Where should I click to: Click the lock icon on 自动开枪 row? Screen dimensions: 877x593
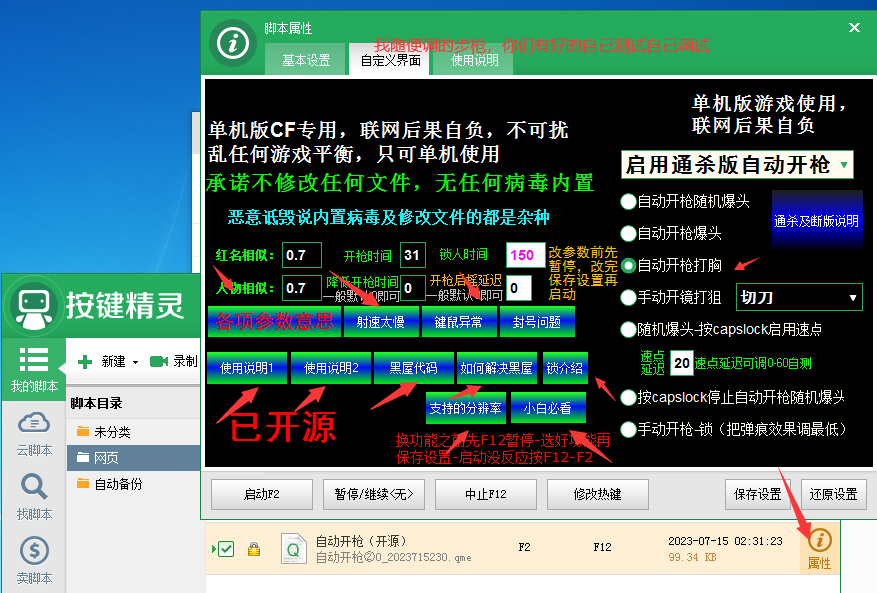254,549
